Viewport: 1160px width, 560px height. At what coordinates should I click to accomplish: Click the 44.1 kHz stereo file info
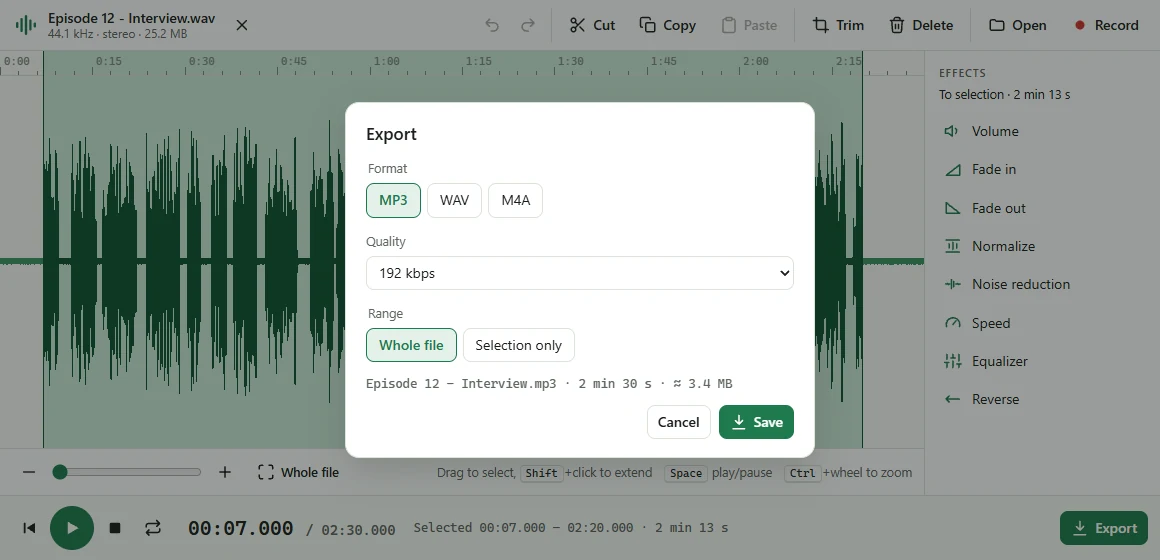click(118, 34)
